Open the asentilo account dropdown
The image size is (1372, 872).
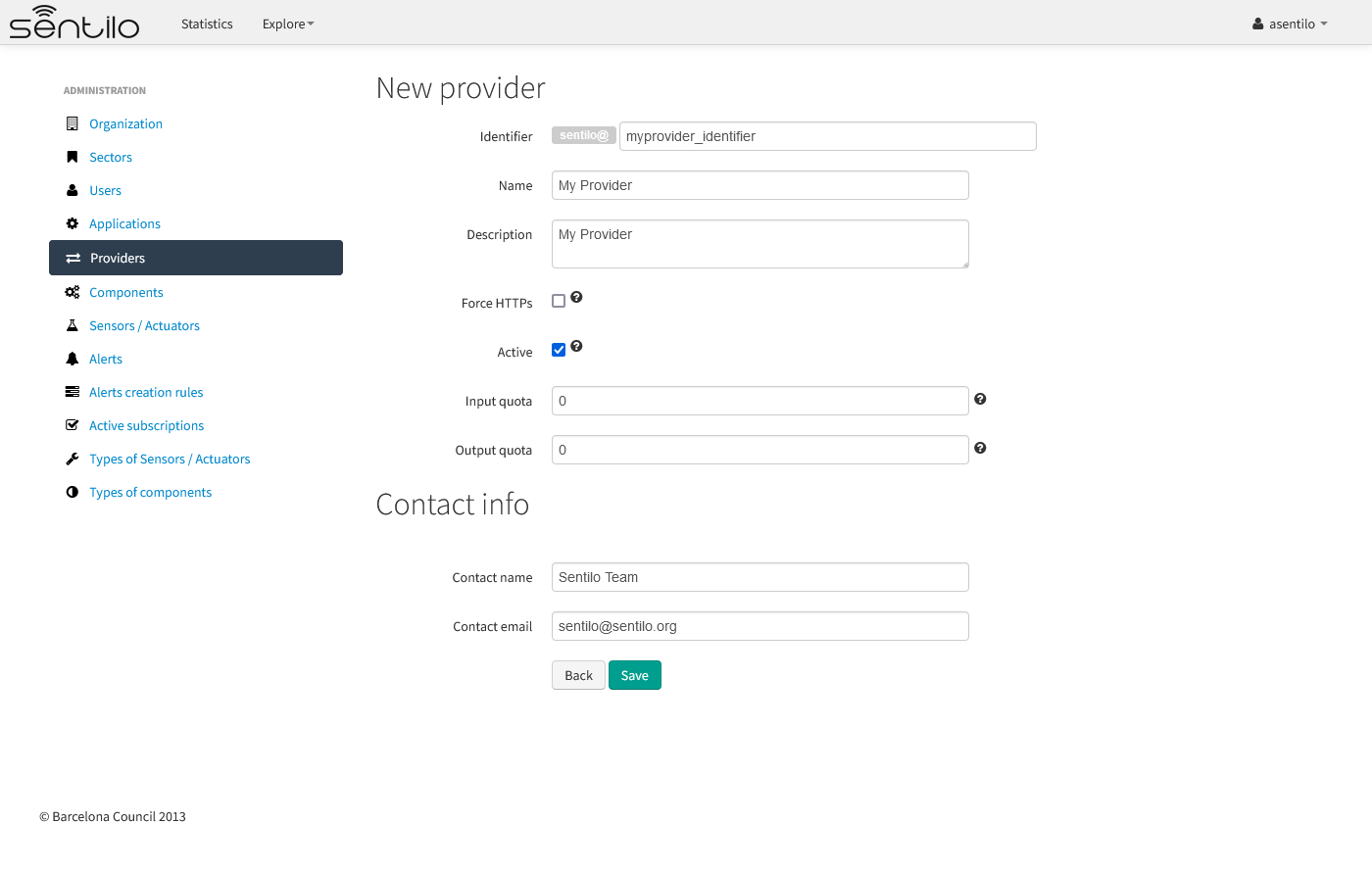[x=1291, y=24]
